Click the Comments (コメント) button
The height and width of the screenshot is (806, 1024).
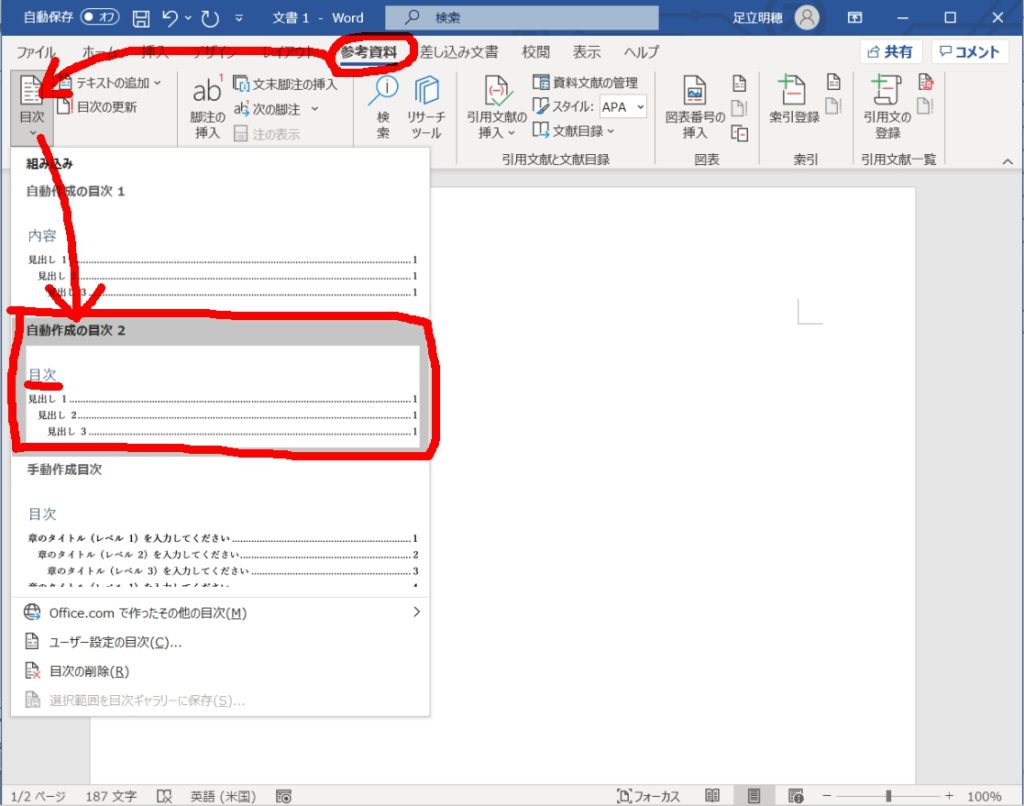click(x=969, y=52)
